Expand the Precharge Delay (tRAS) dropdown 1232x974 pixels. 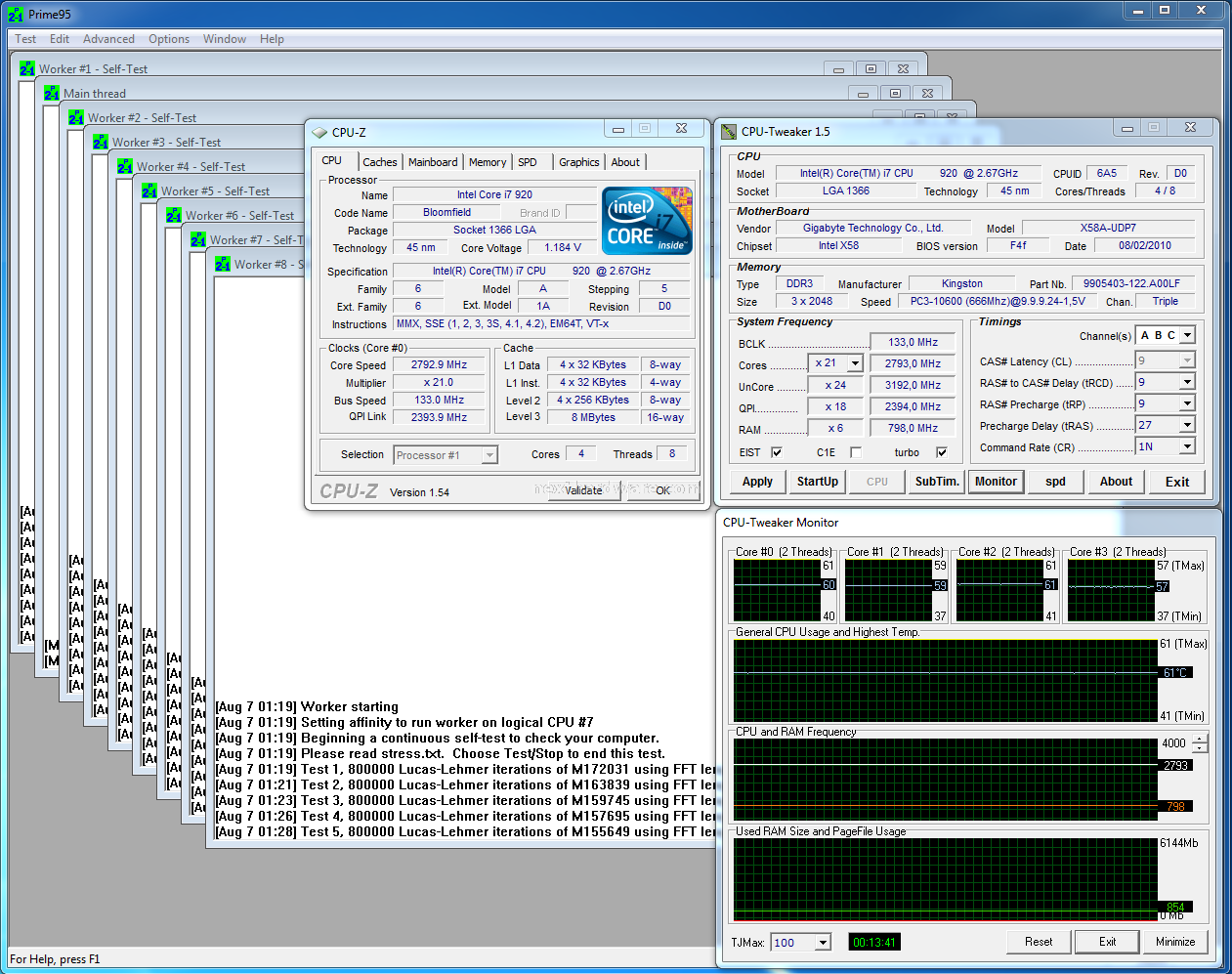pyautogui.click(x=1187, y=425)
